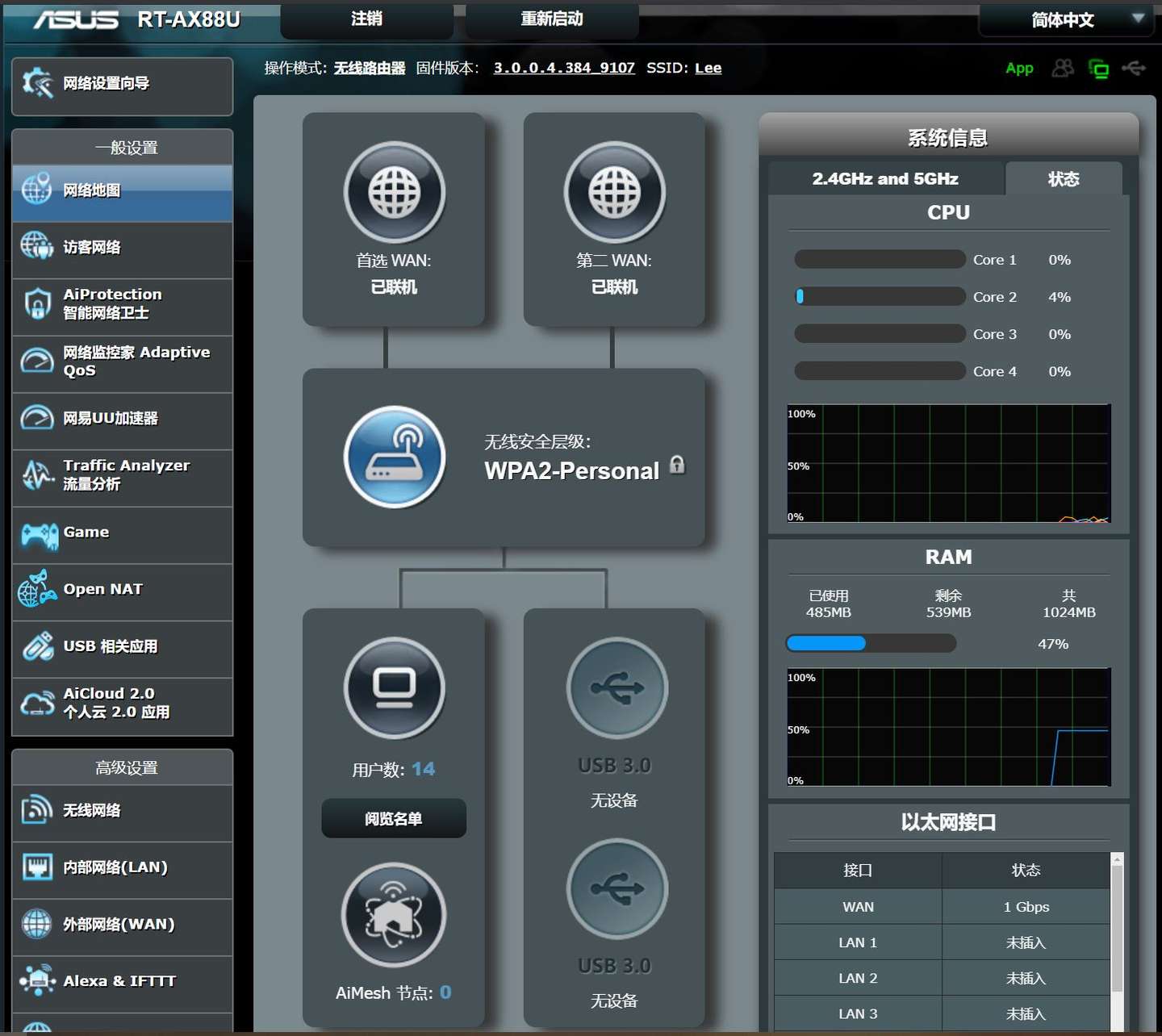The height and width of the screenshot is (1036, 1162).
Task: Select the wireless router icon
Action: click(395, 457)
